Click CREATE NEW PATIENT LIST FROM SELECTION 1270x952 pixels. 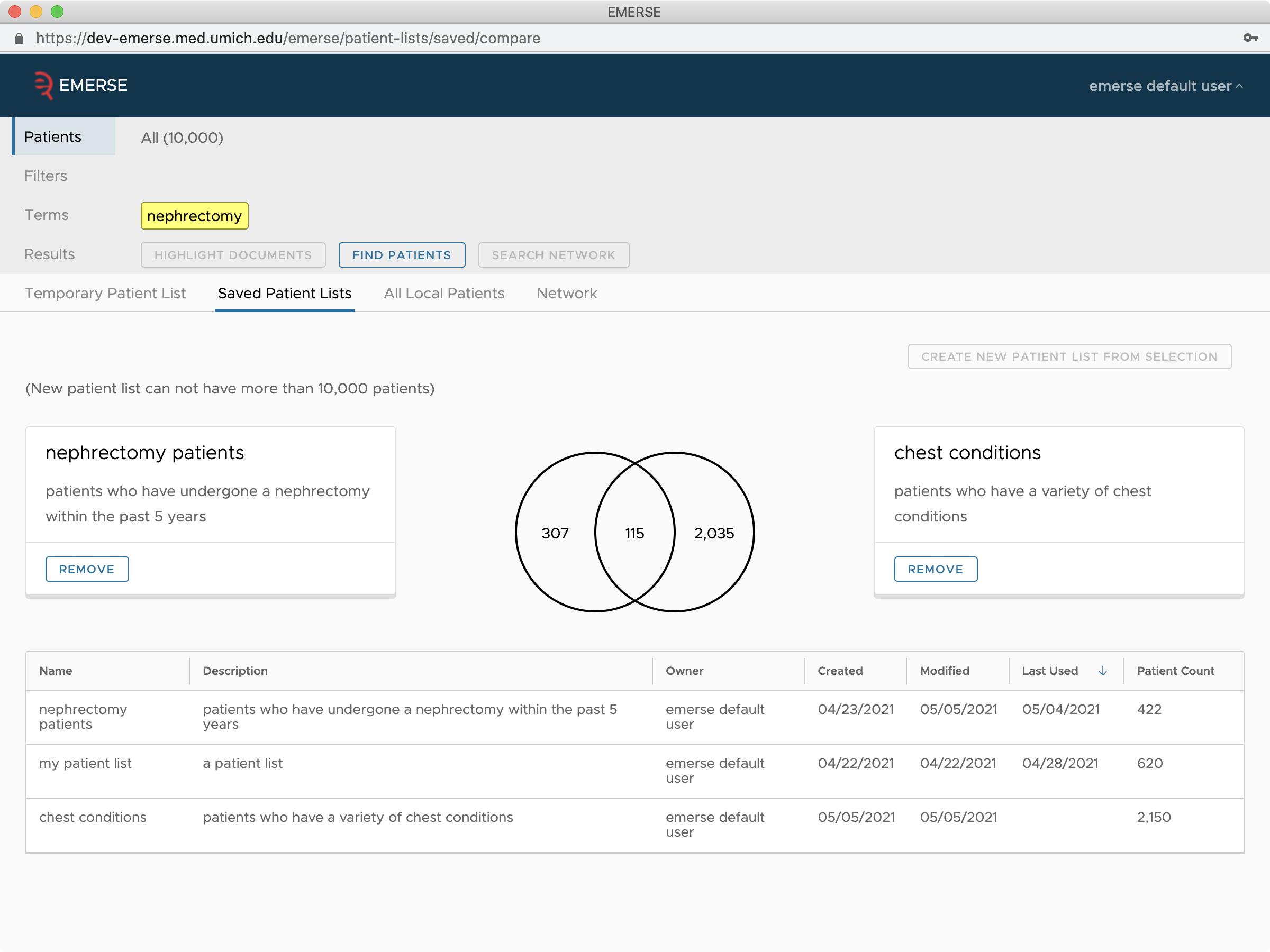point(1068,356)
